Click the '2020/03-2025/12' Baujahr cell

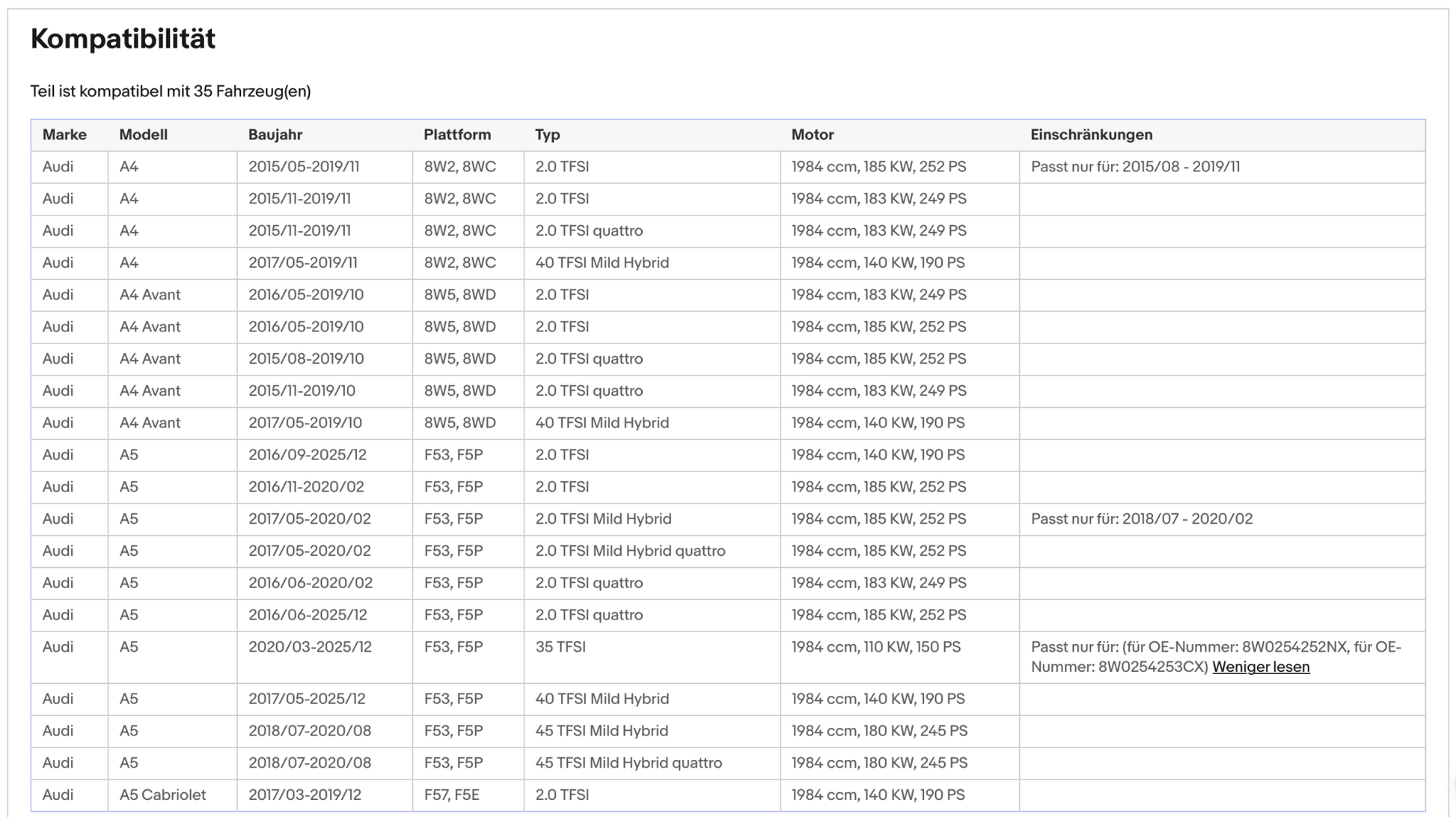pos(310,646)
